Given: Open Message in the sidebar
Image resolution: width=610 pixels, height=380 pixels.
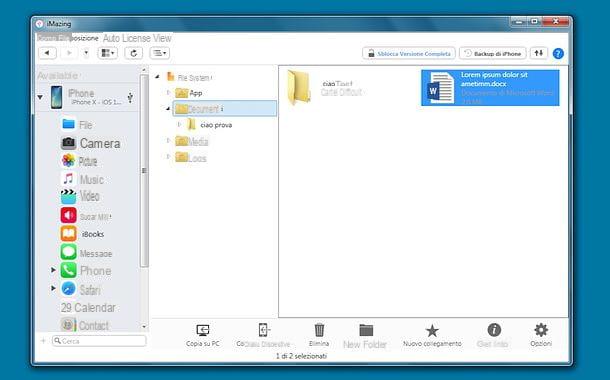Looking at the screenshot, I should [x=86, y=253].
